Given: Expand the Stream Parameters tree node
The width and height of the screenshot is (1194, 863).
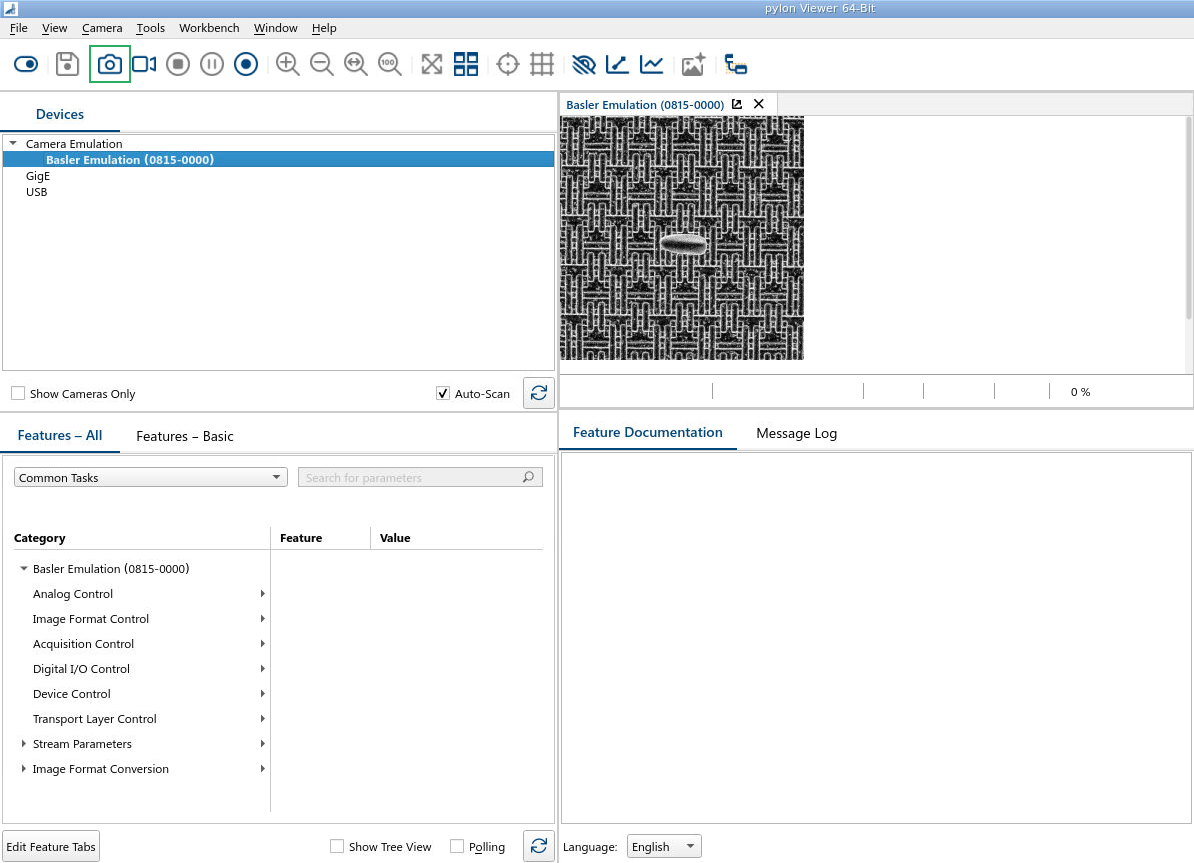Looking at the screenshot, I should pos(24,743).
